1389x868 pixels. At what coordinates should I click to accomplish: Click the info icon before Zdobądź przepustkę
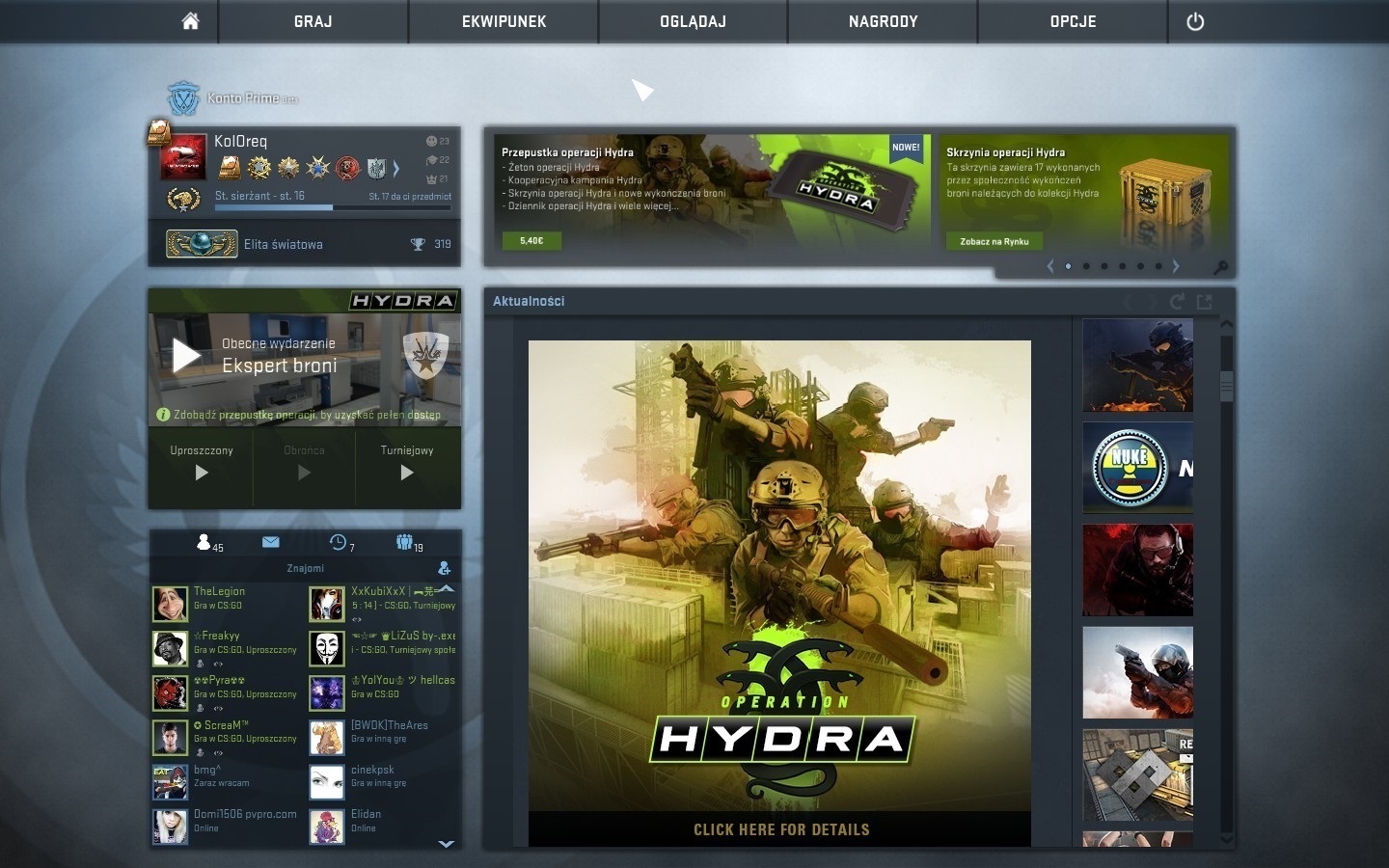coord(163,415)
